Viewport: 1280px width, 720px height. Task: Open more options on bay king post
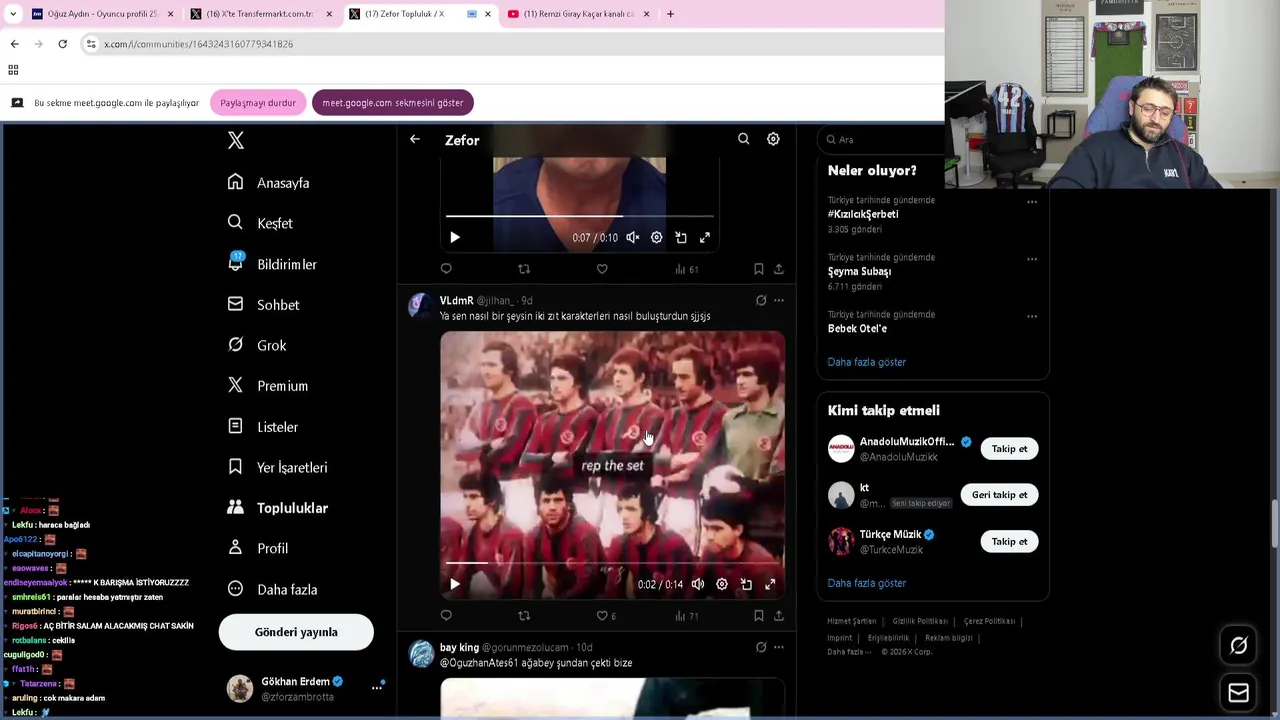(x=779, y=647)
